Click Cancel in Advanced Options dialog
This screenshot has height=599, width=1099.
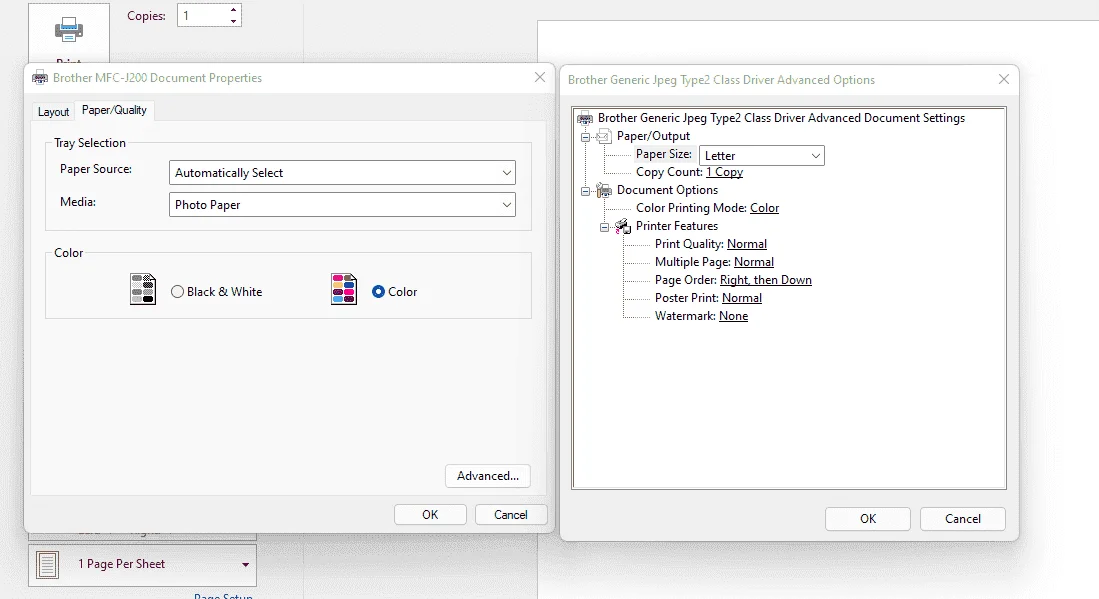pos(963,518)
